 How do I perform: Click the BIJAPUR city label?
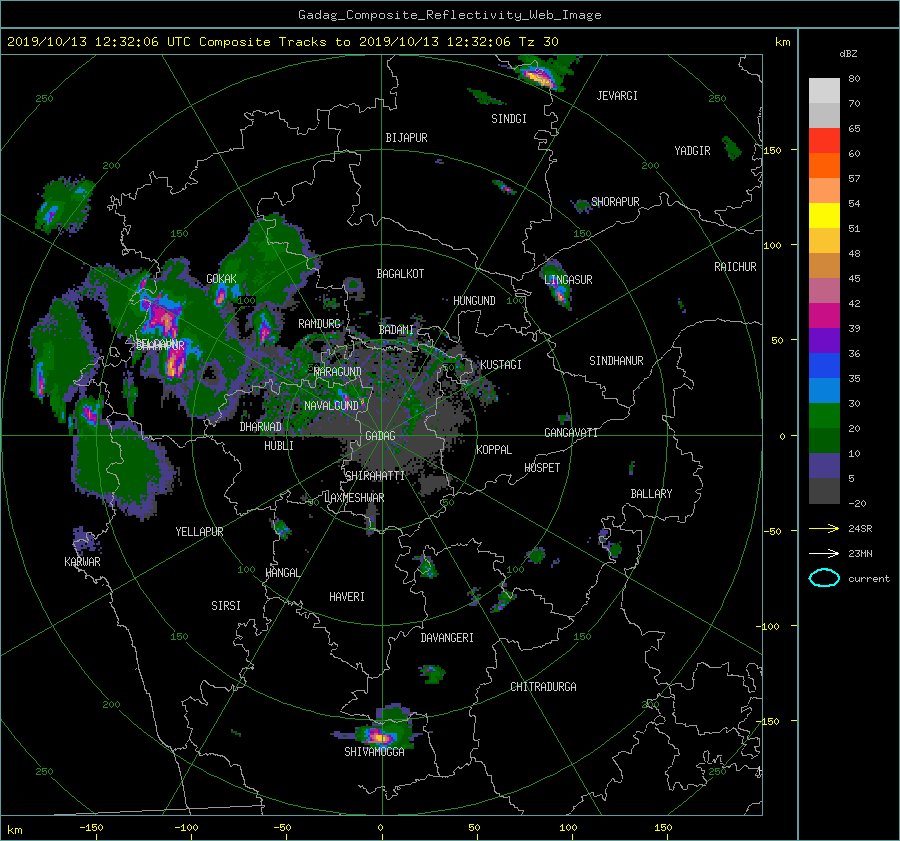pyautogui.click(x=406, y=138)
